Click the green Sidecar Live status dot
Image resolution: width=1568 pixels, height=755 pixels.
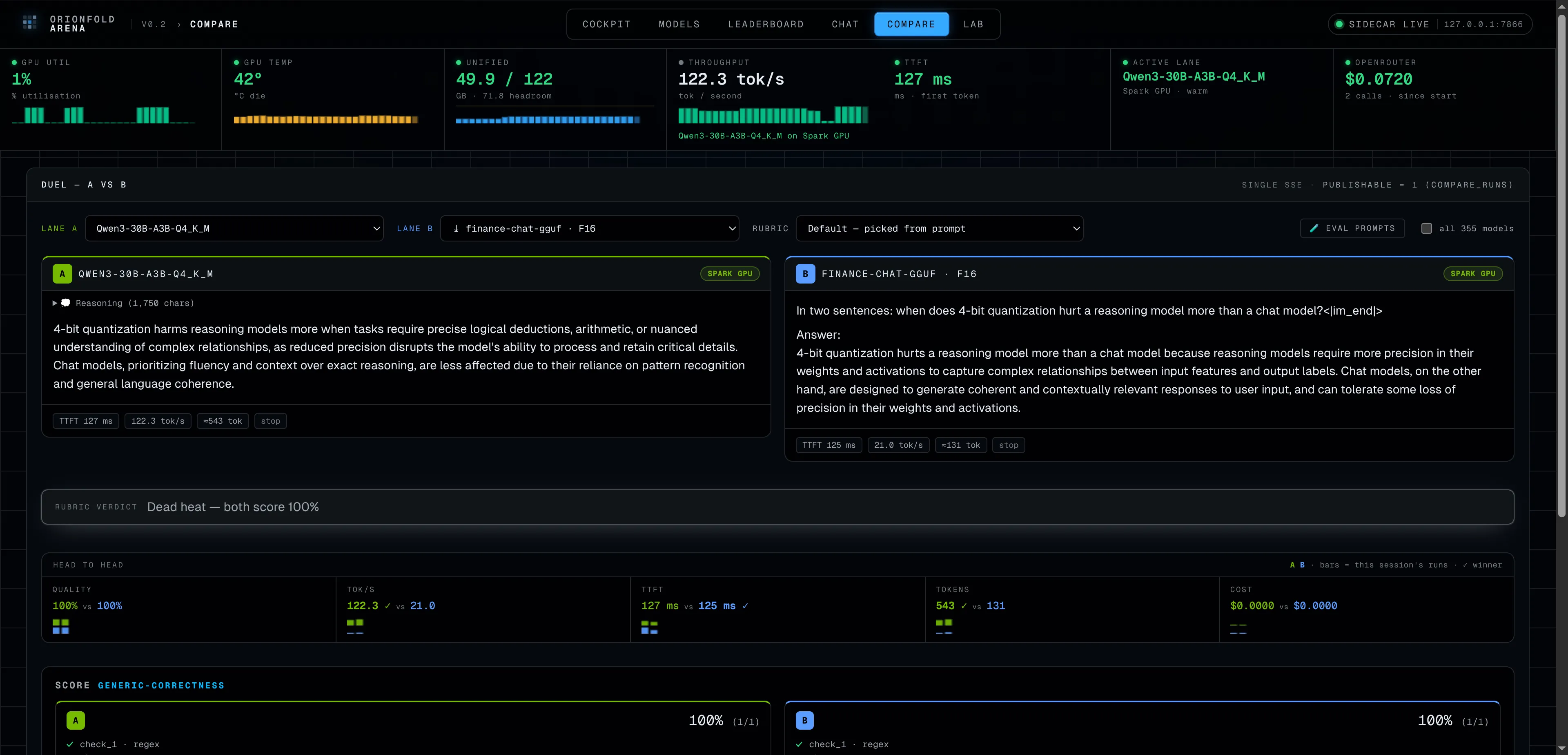click(1339, 25)
